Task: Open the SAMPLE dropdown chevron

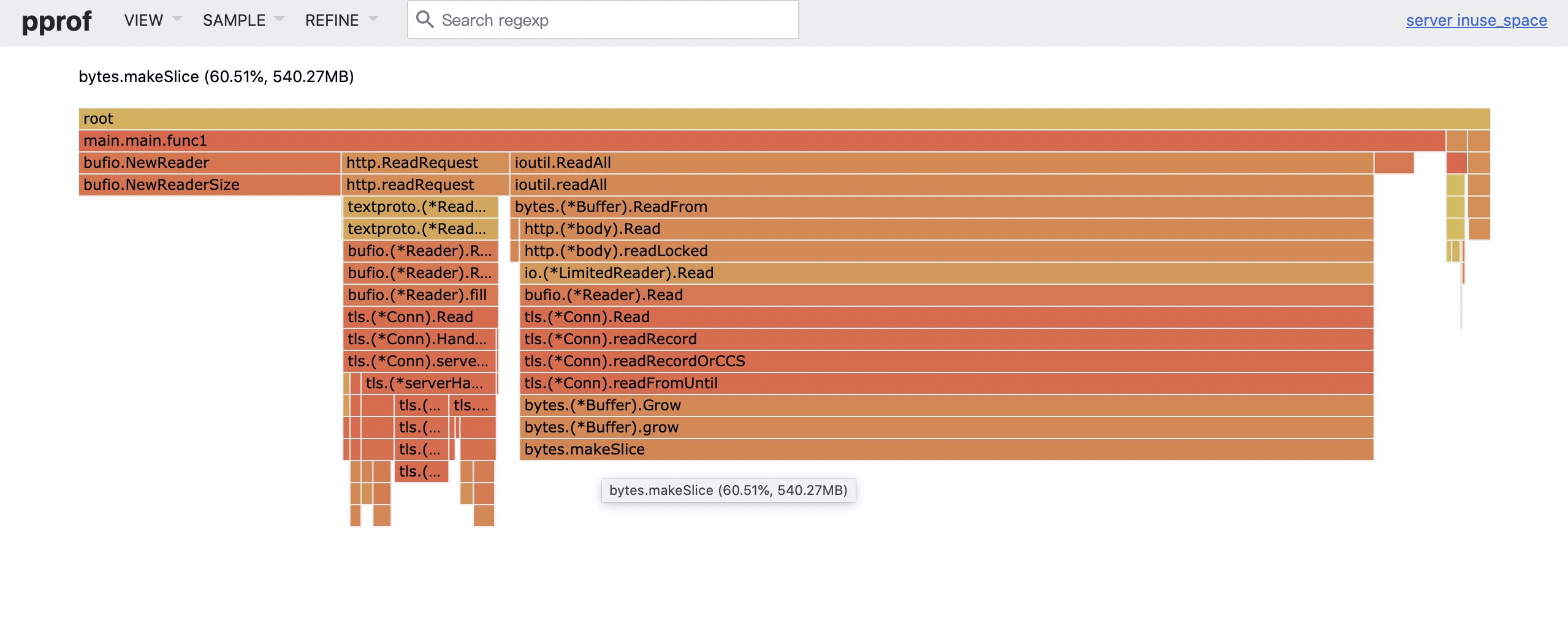Action: tap(280, 20)
